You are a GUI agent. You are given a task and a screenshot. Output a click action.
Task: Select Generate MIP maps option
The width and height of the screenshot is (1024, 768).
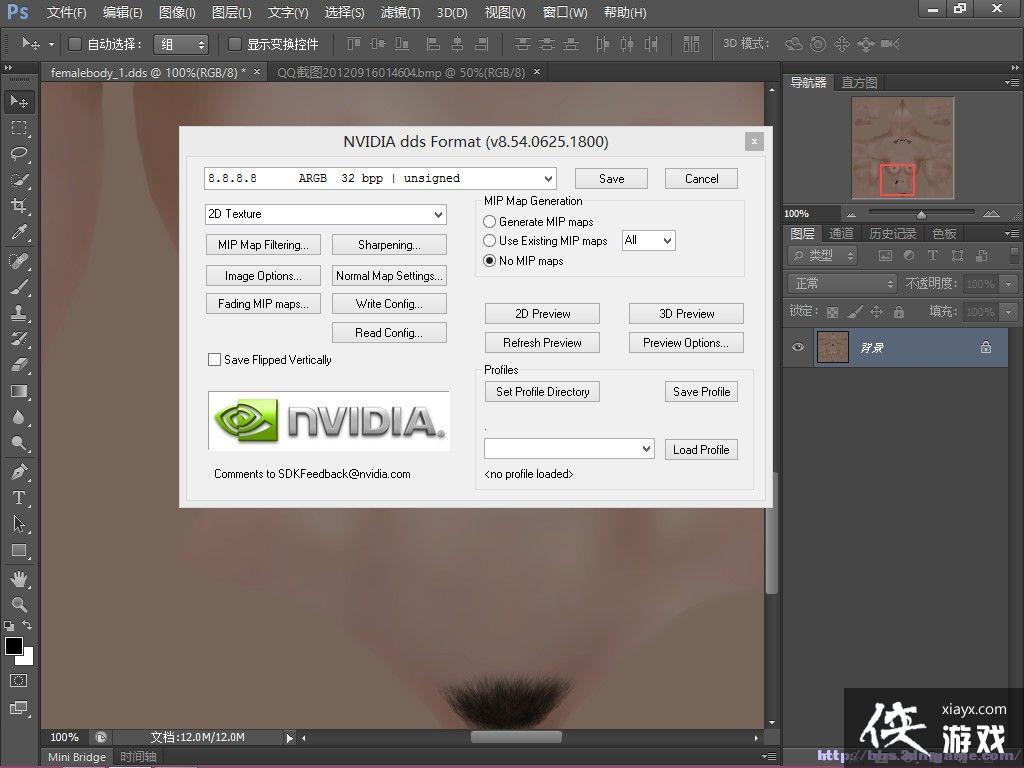[490, 222]
